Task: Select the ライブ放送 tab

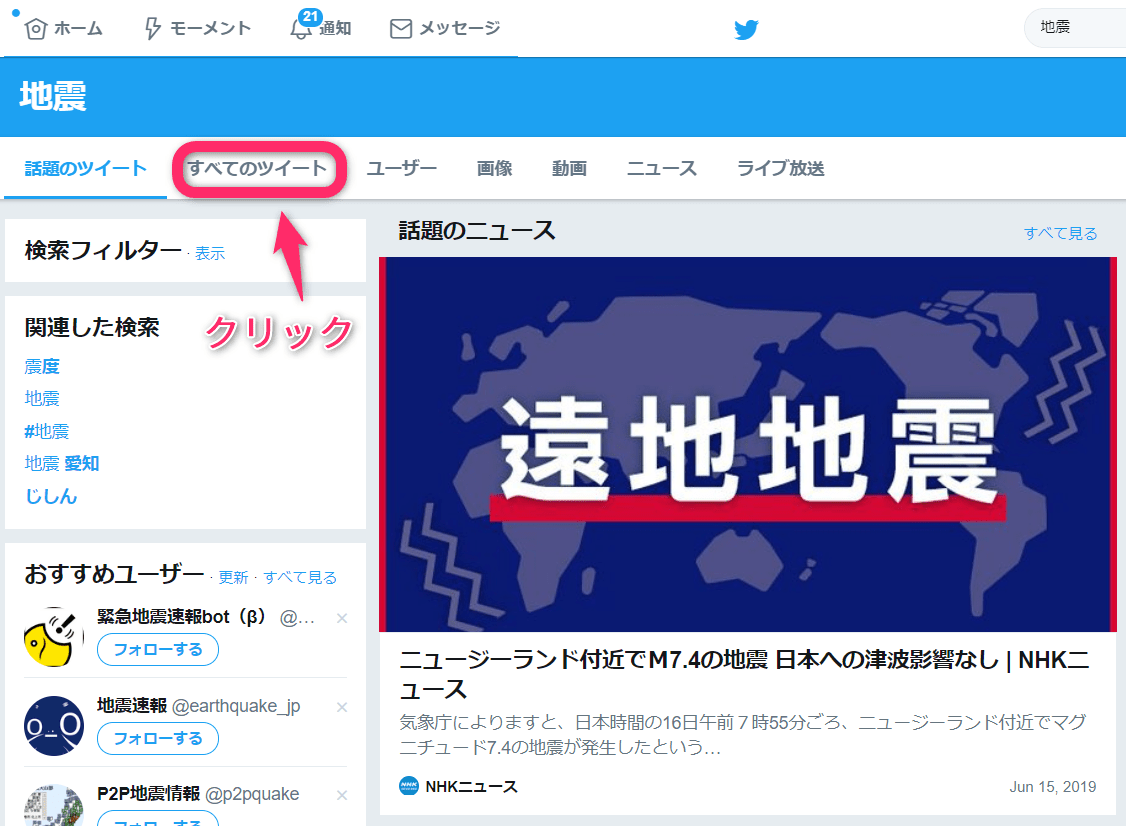Action: (x=781, y=169)
